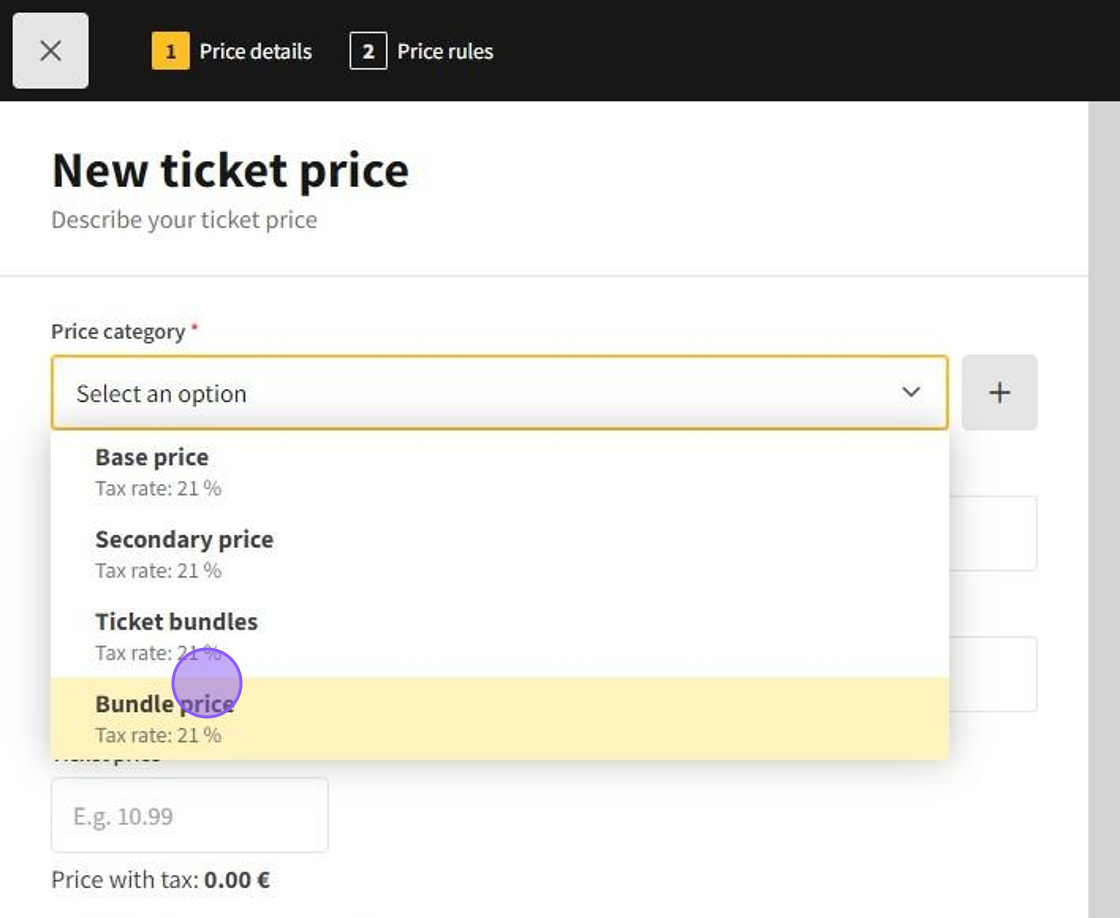This screenshot has height=918, width=1120.
Task: Click the step 2 number badge
Action: point(368,51)
